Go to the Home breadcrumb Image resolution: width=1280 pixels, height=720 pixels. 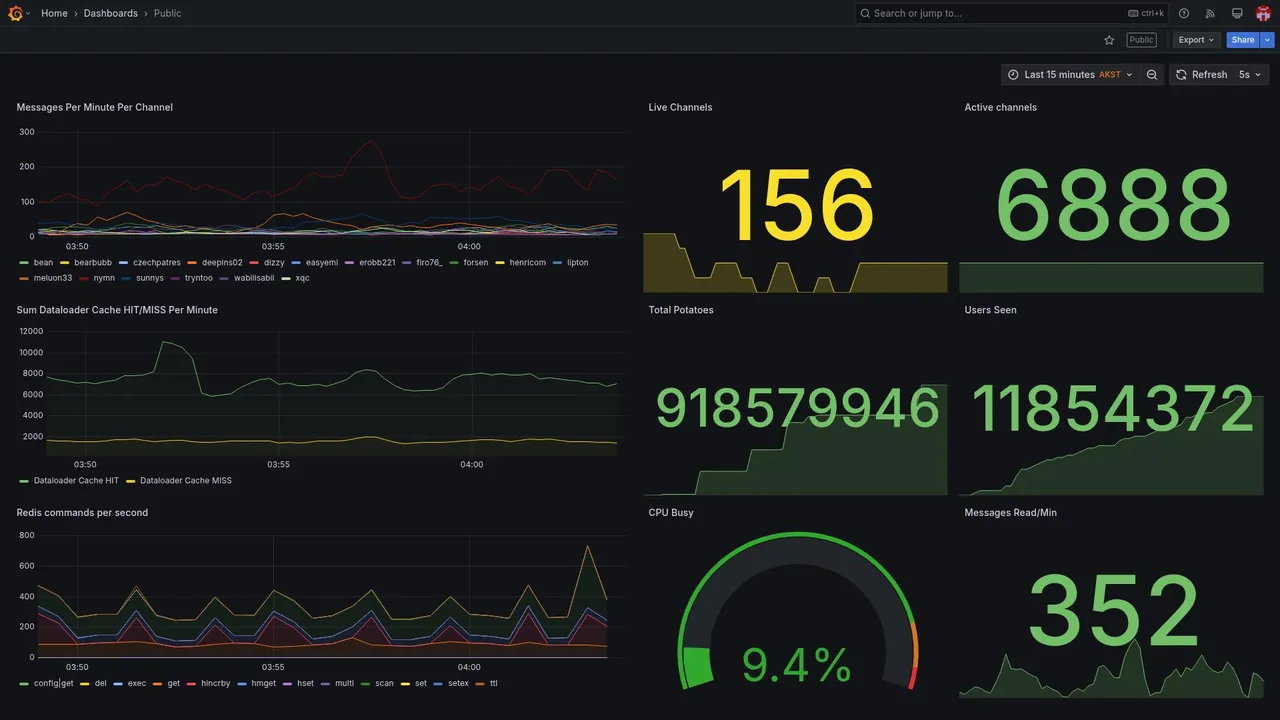(x=54, y=13)
